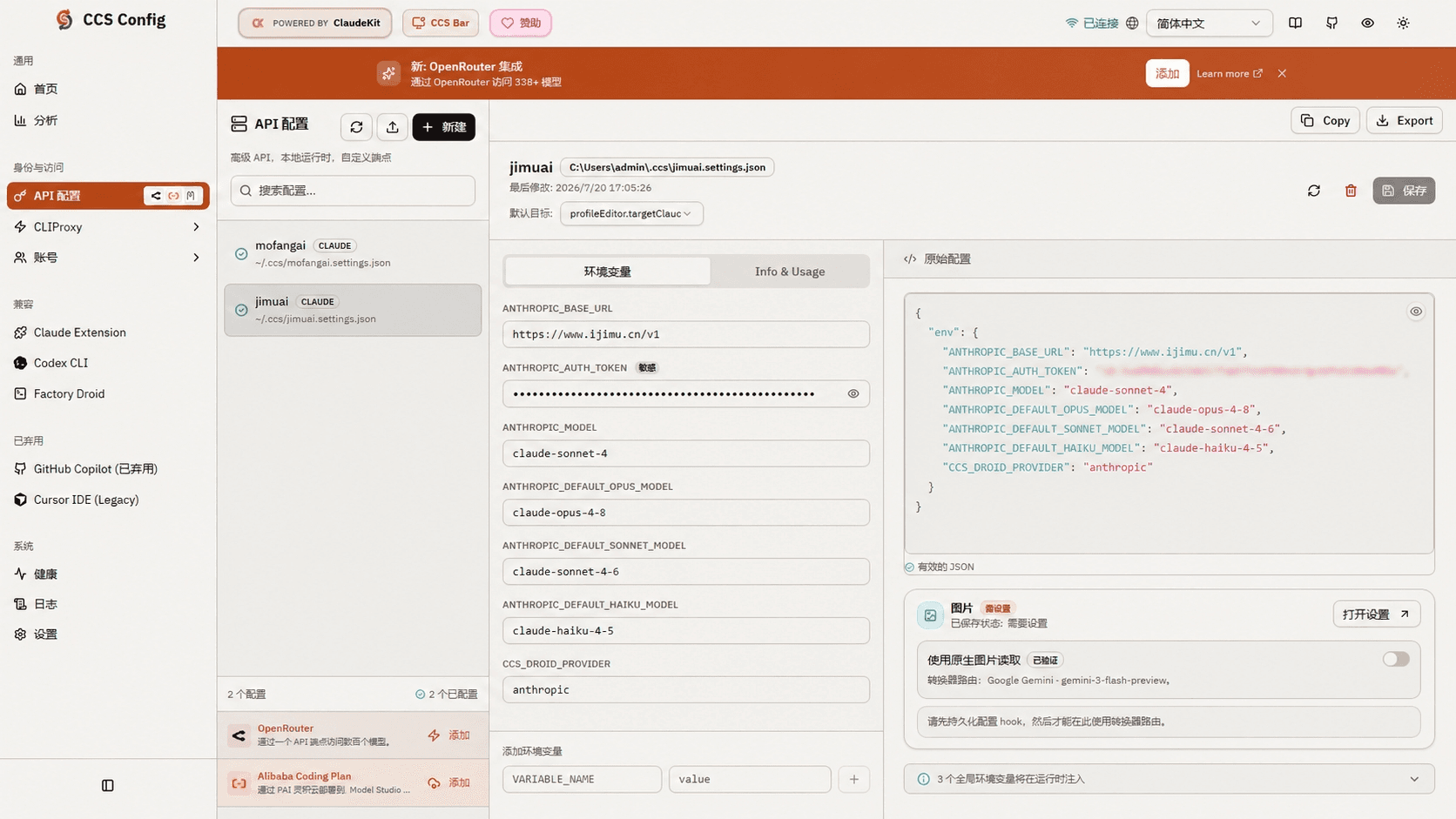Open the documentation book icon in header
The image size is (1456, 819).
click(x=1296, y=23)
